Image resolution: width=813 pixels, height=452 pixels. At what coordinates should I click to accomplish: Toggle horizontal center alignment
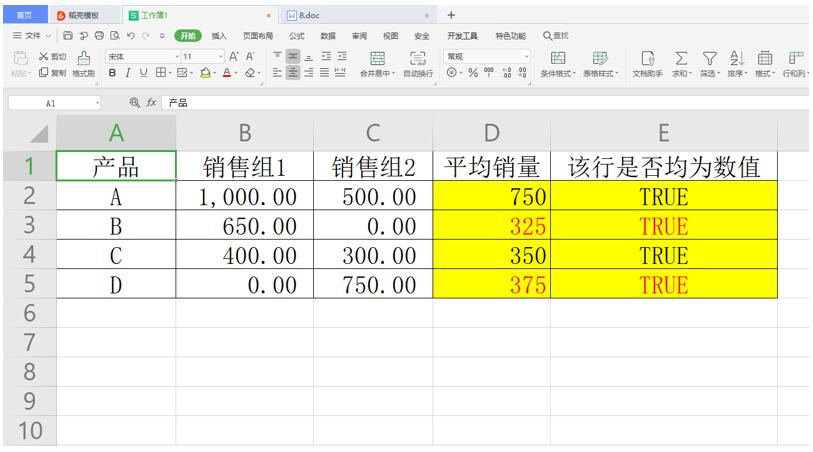click(x=293, y=73)
